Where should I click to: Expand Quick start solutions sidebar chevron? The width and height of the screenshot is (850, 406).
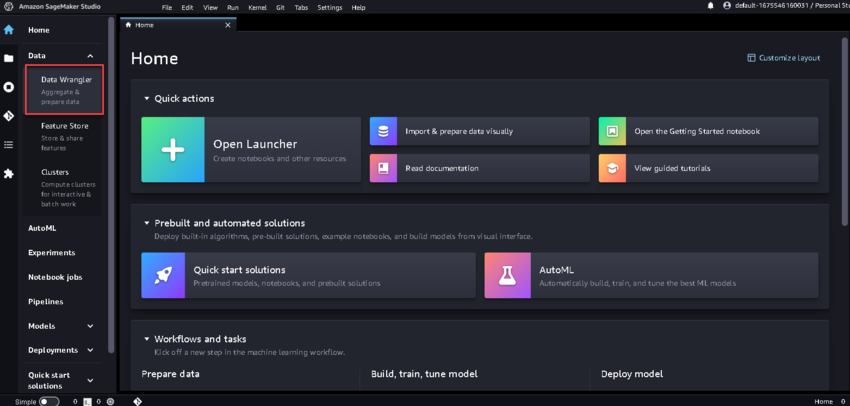tap(90, 381)
